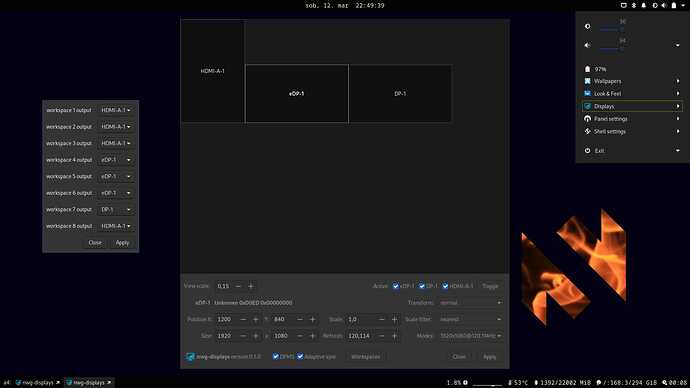
Task: Click the battery icon beside 97%
Action: point(587,69)
